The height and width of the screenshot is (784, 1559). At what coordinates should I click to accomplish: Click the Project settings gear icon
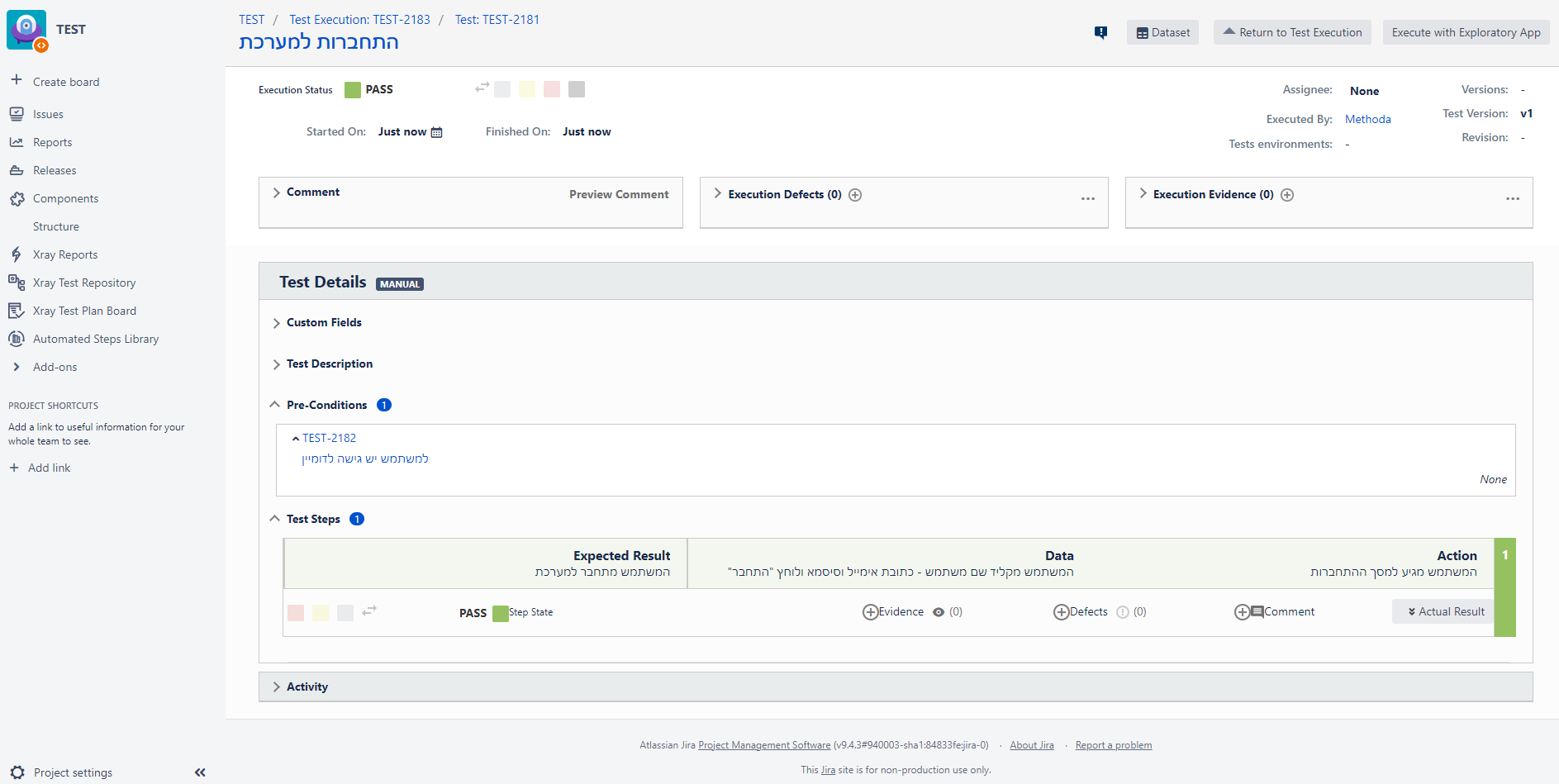pos(17,772)
